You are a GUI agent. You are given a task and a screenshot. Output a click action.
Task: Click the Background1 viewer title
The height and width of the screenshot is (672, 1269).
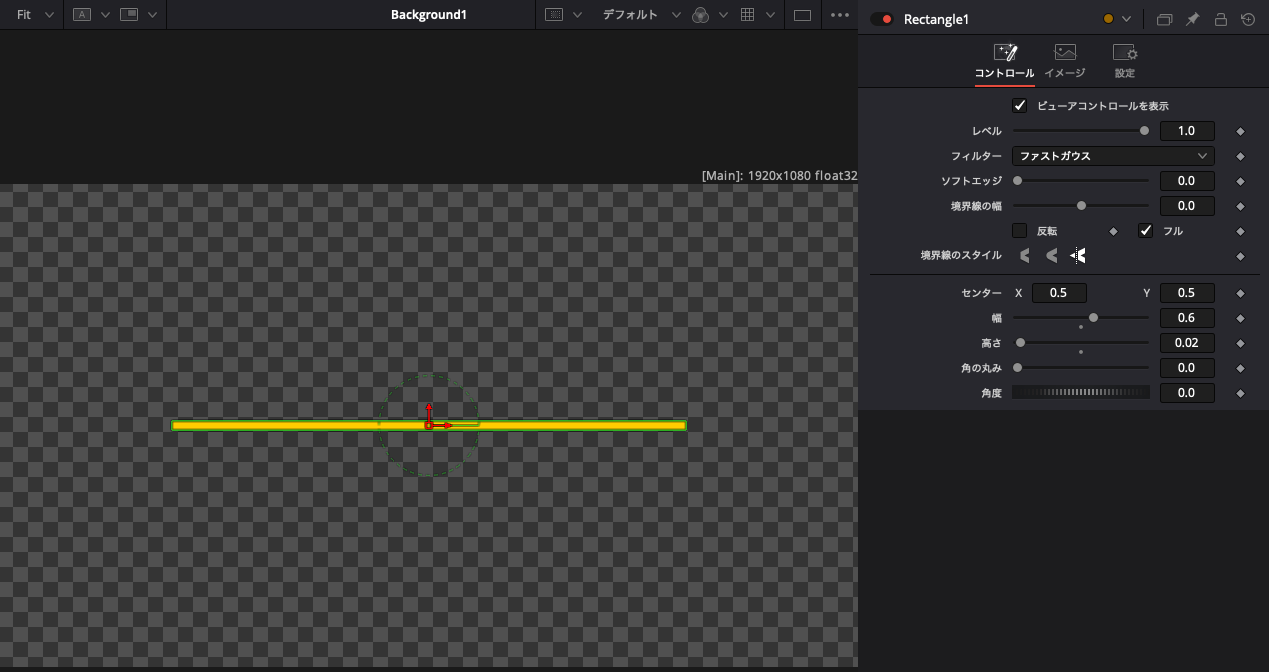click(429, 15)
